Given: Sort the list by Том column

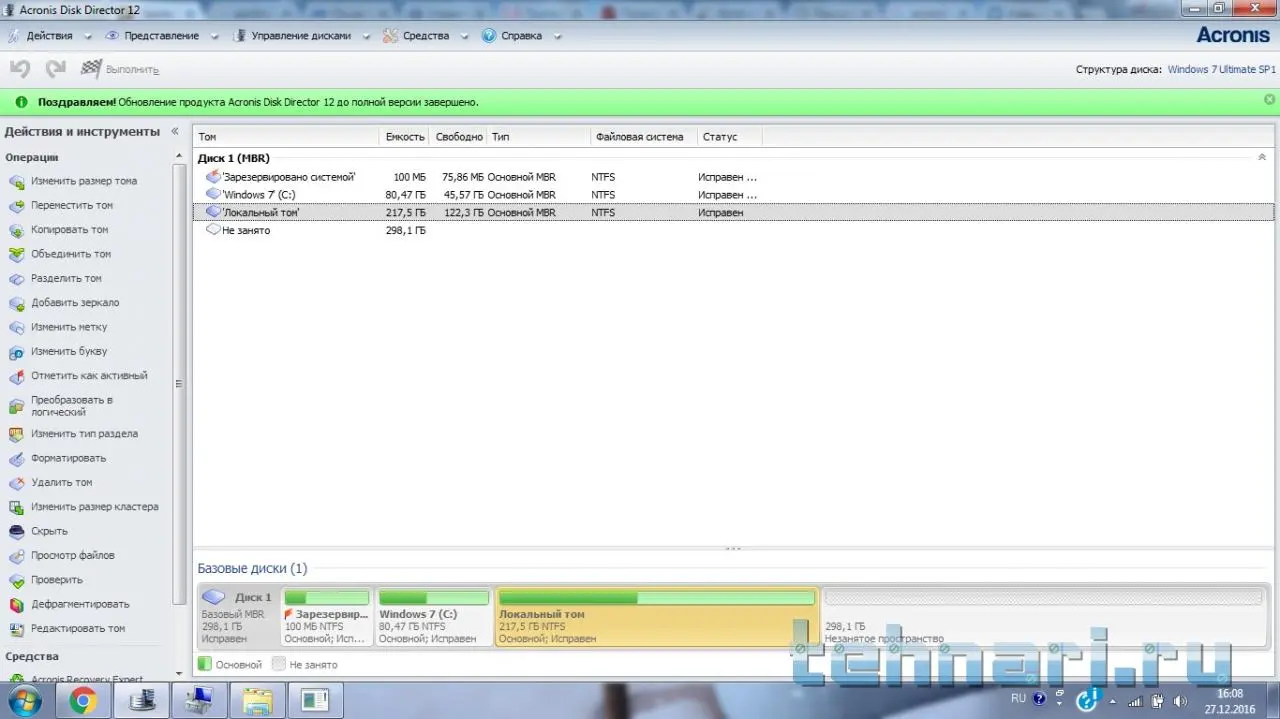Looking at the screenshot, I should coord(286,137).
